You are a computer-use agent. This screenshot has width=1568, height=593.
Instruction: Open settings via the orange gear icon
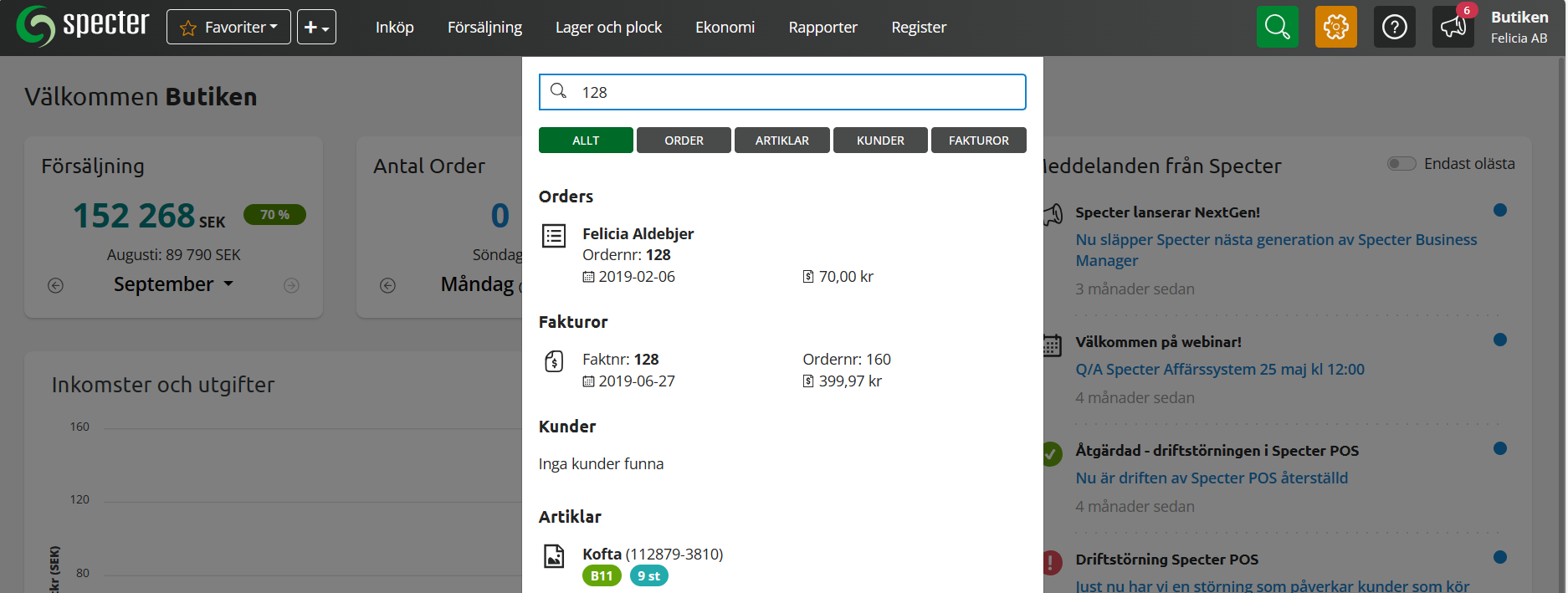coord(1335,27)
